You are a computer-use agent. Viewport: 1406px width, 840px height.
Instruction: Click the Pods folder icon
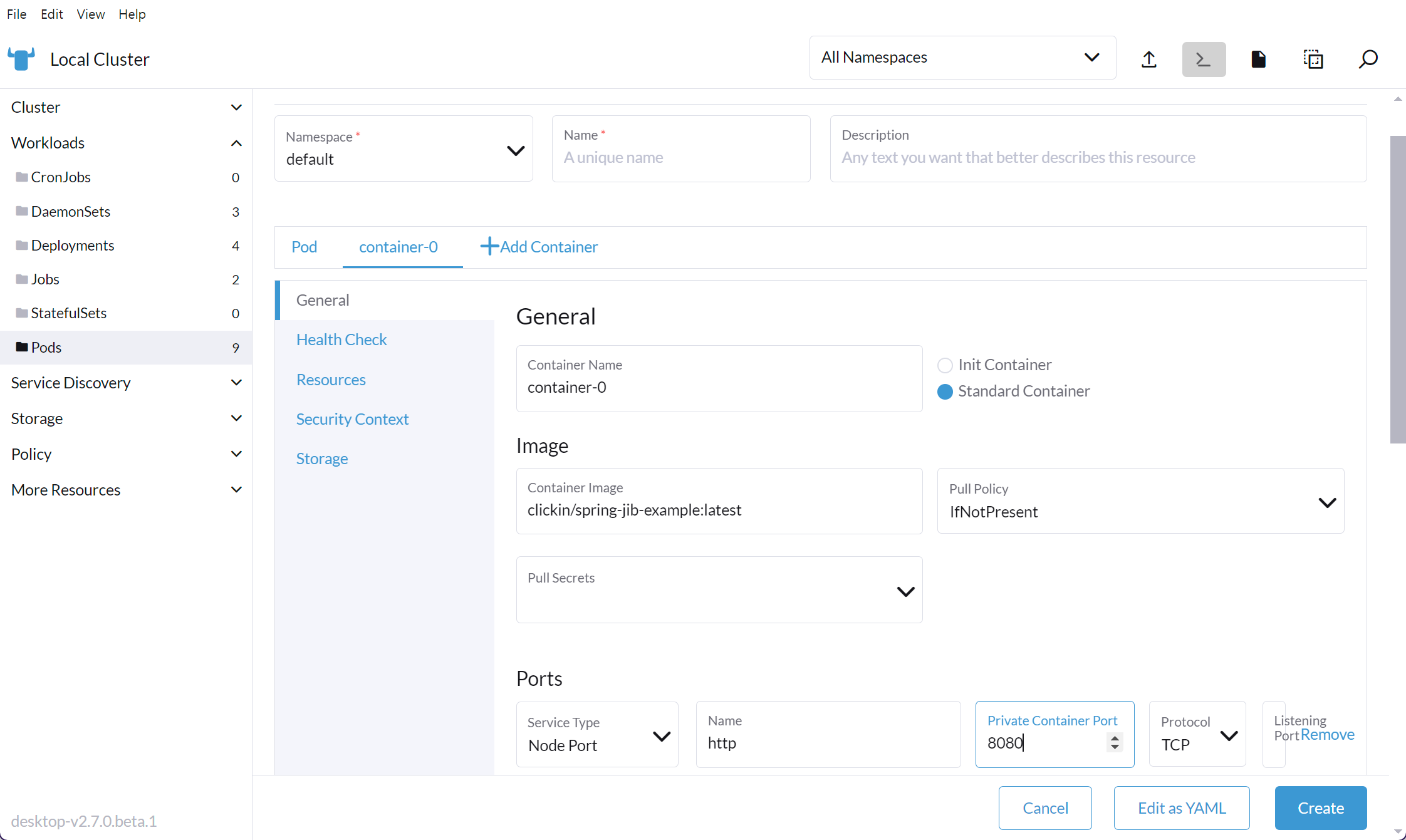pyautogui.click(x=22, y=347)
